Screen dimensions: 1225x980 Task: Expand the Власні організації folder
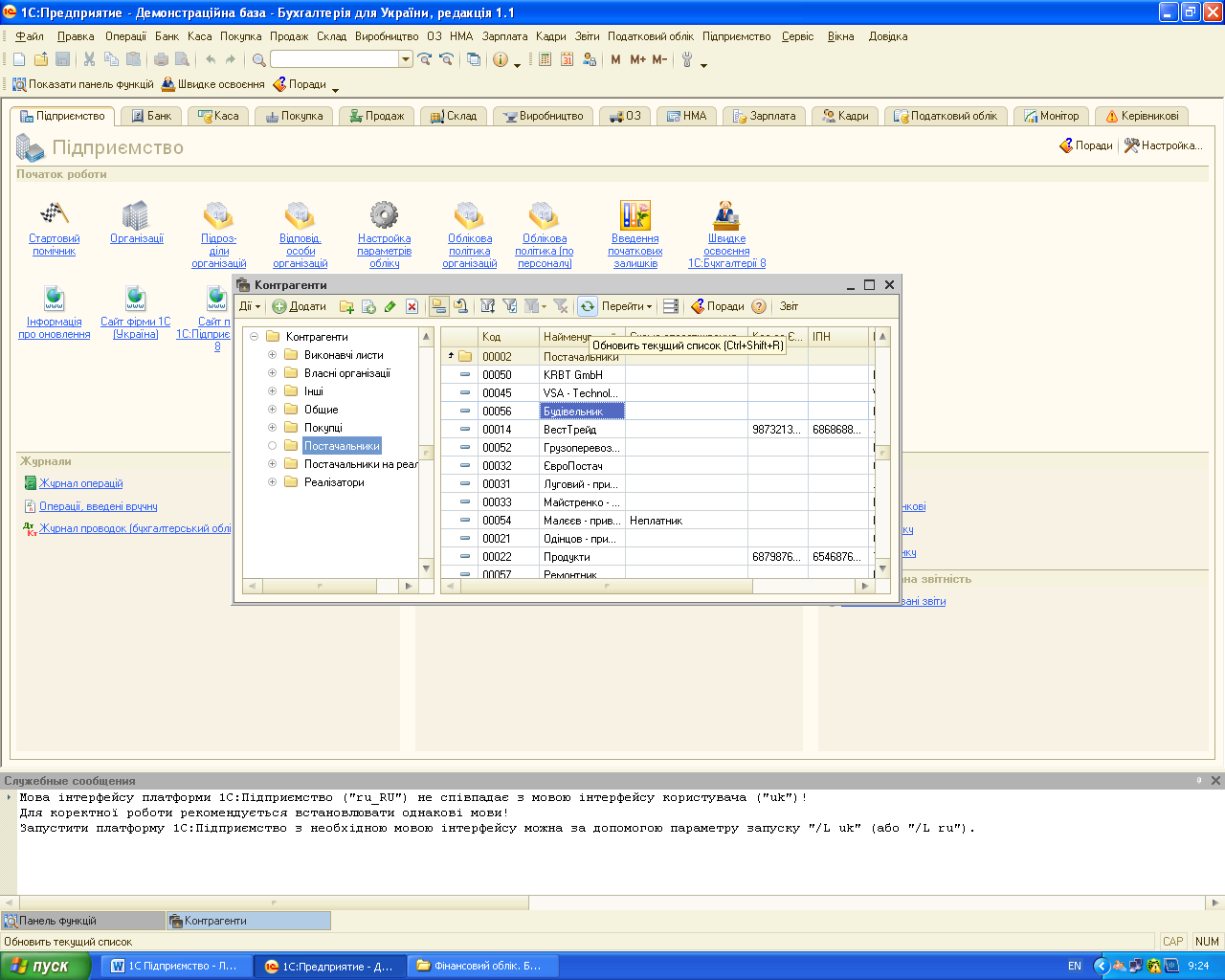pyautogui.click(x=272, y=373)
